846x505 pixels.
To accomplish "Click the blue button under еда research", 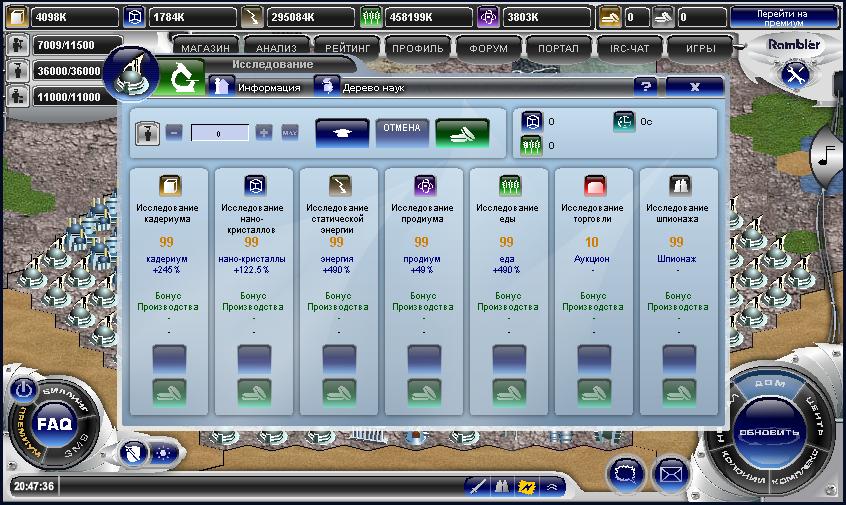I will pyautogui.click(x=509, y=360).
